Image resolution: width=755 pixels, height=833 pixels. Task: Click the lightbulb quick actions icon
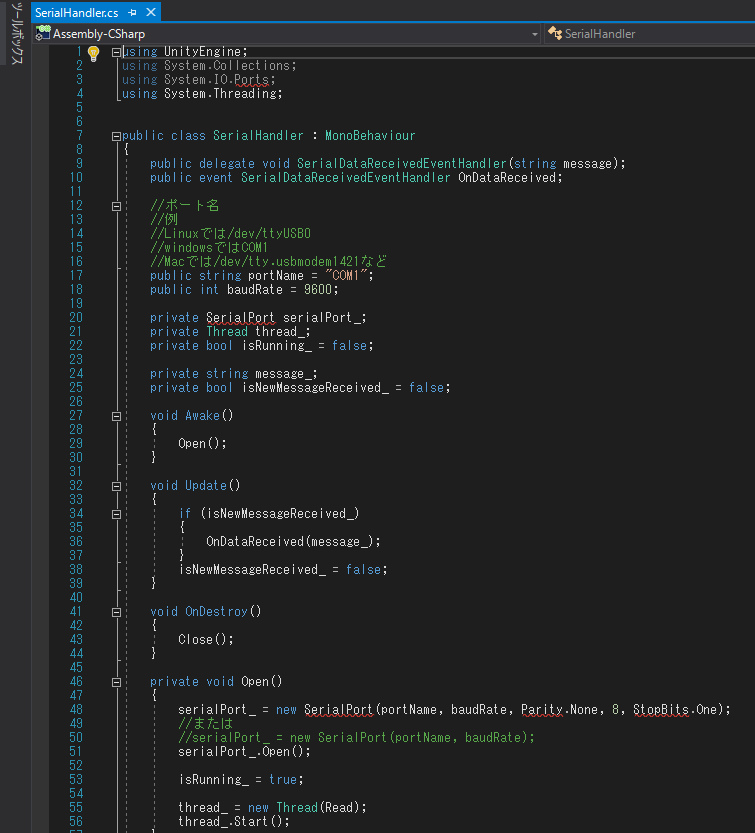pyautogui.click(x=93, y=52)
